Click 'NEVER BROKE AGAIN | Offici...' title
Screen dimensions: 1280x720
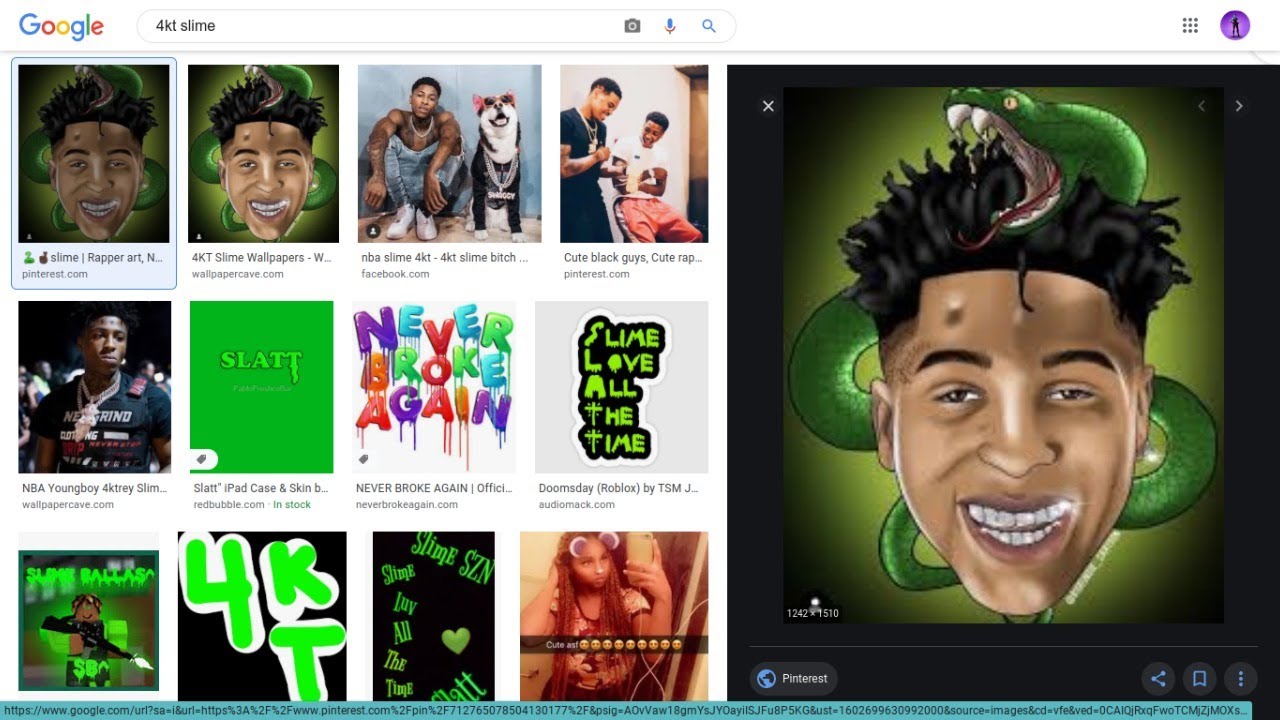click(433, 489)
